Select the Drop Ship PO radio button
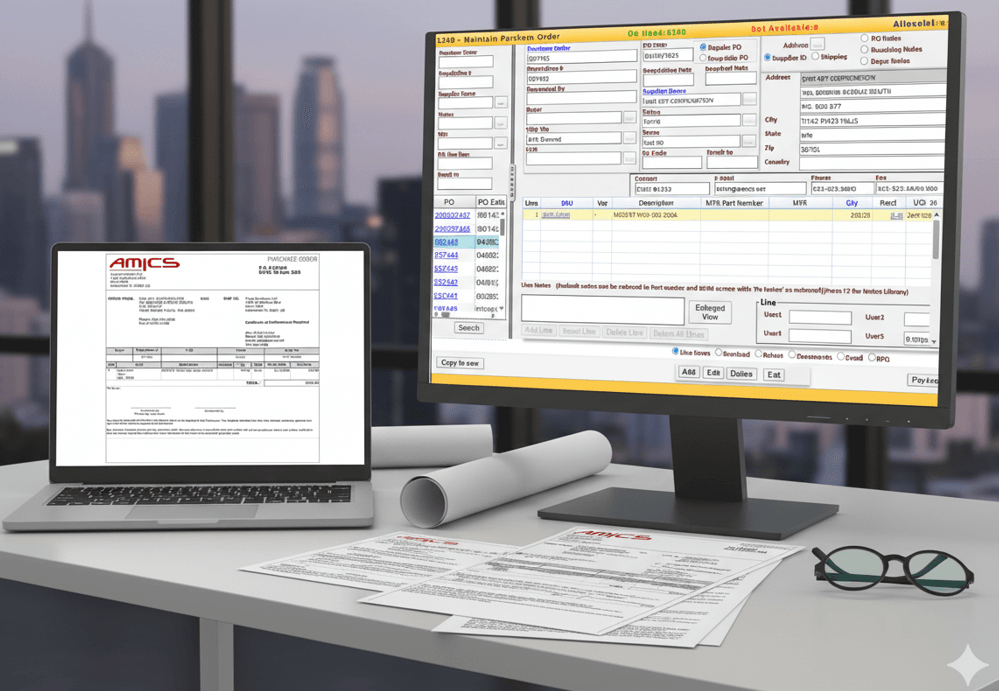 point(701,57)
